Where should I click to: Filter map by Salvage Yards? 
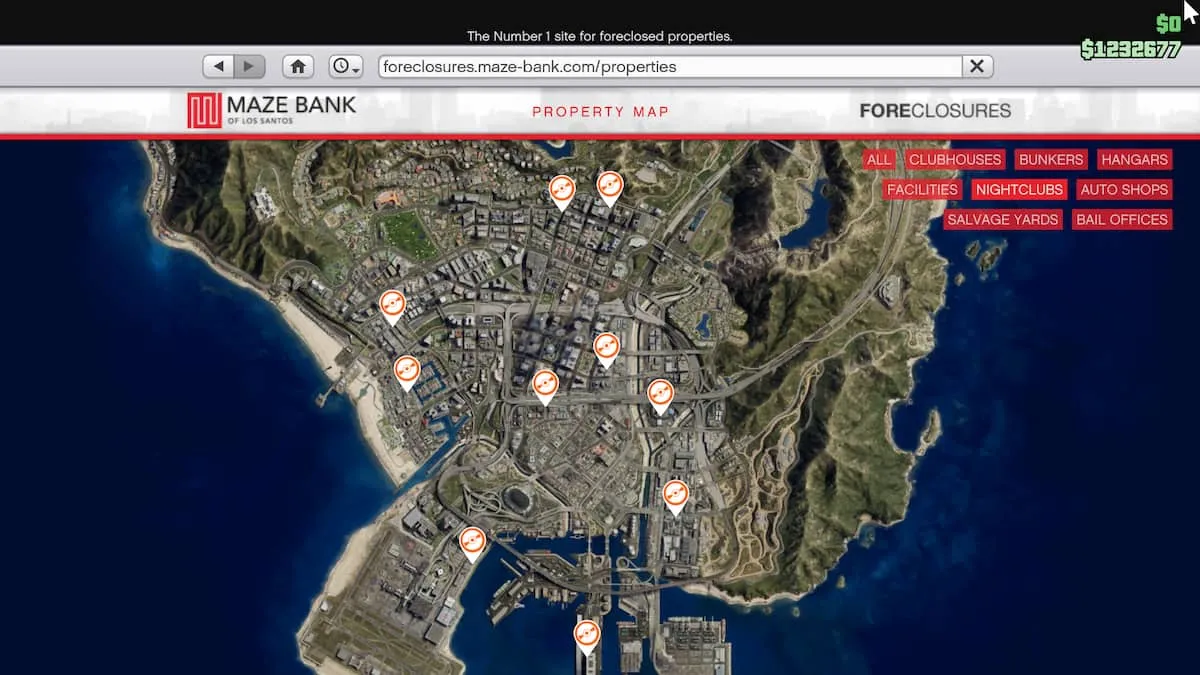click(x=1002, y=219)
